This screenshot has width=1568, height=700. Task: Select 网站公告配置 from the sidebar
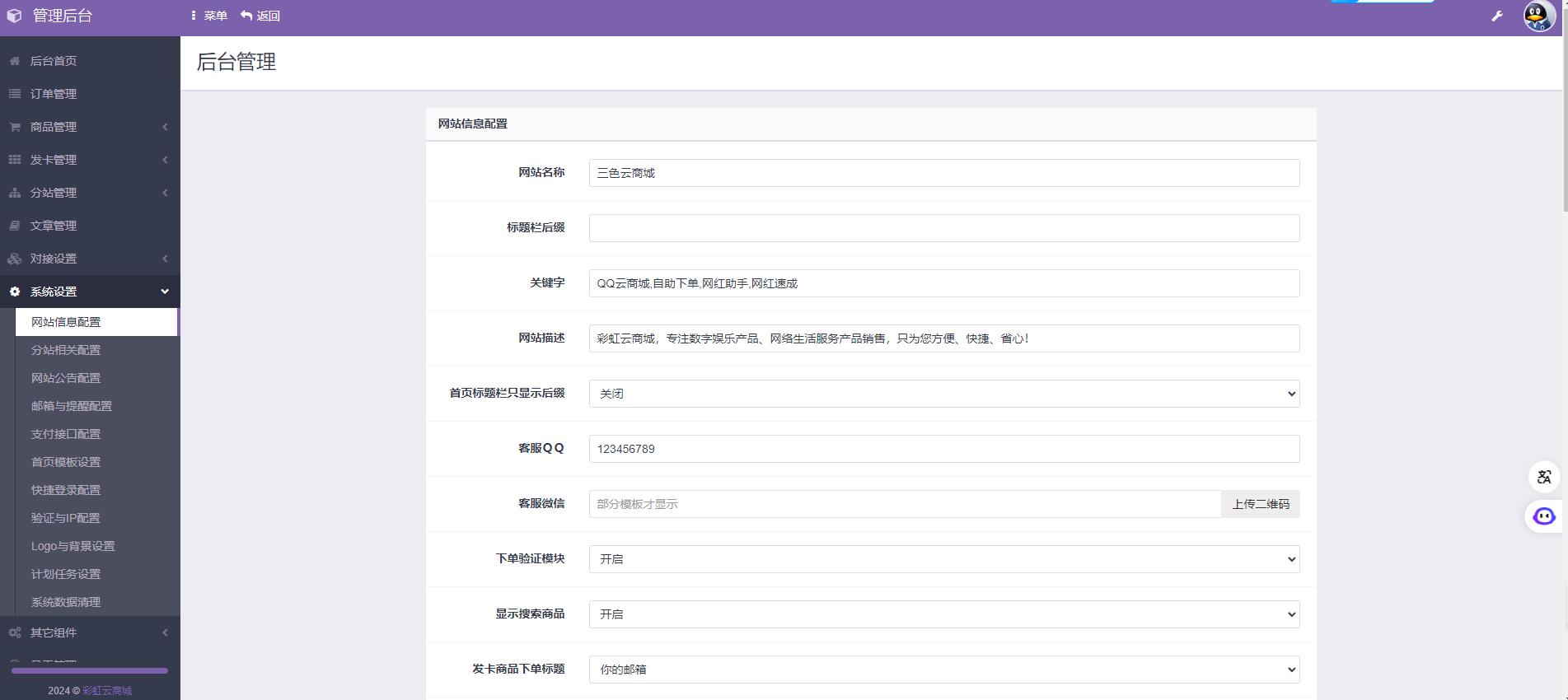click(x=66, y=378)
